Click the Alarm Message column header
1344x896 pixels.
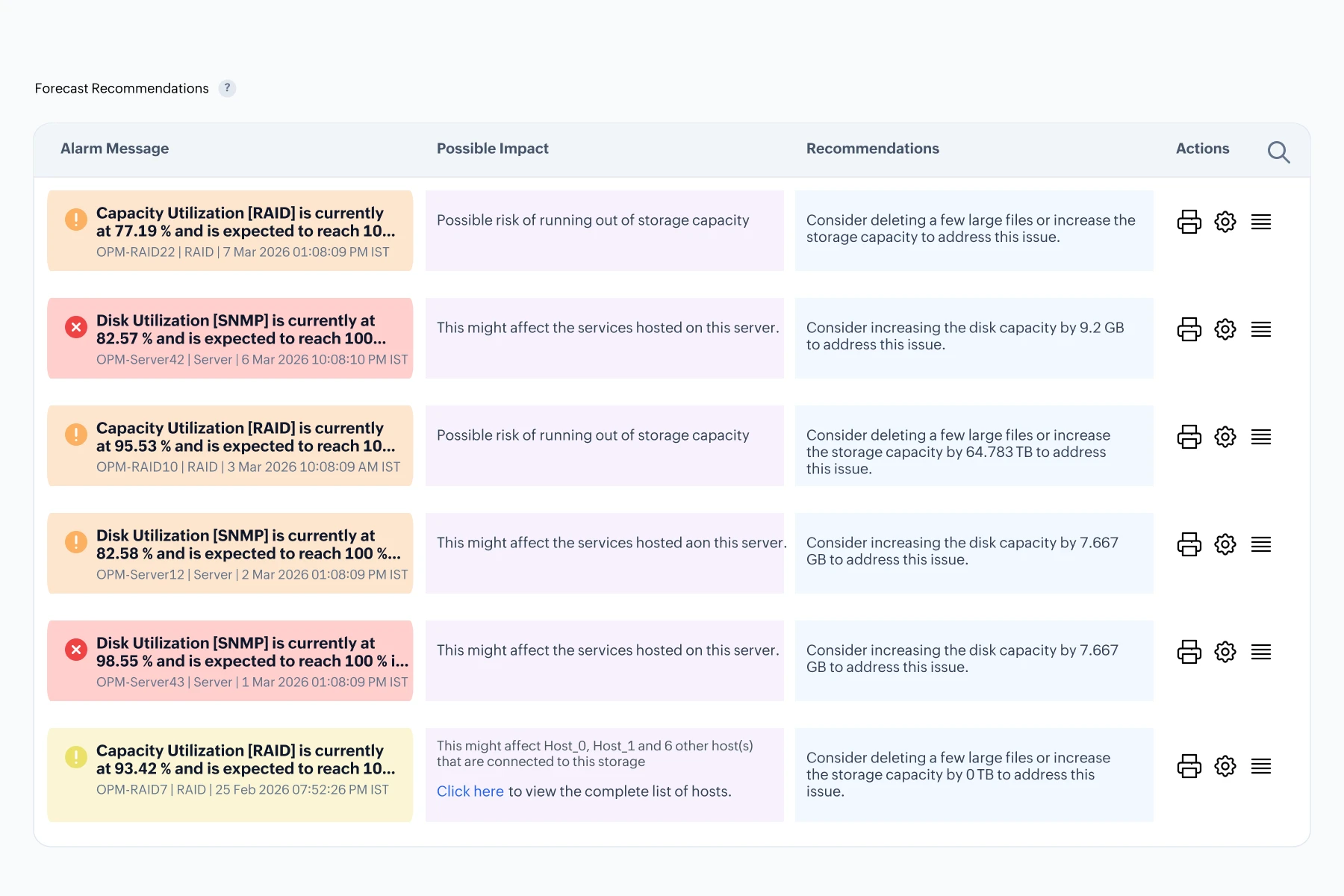[114, 149]
